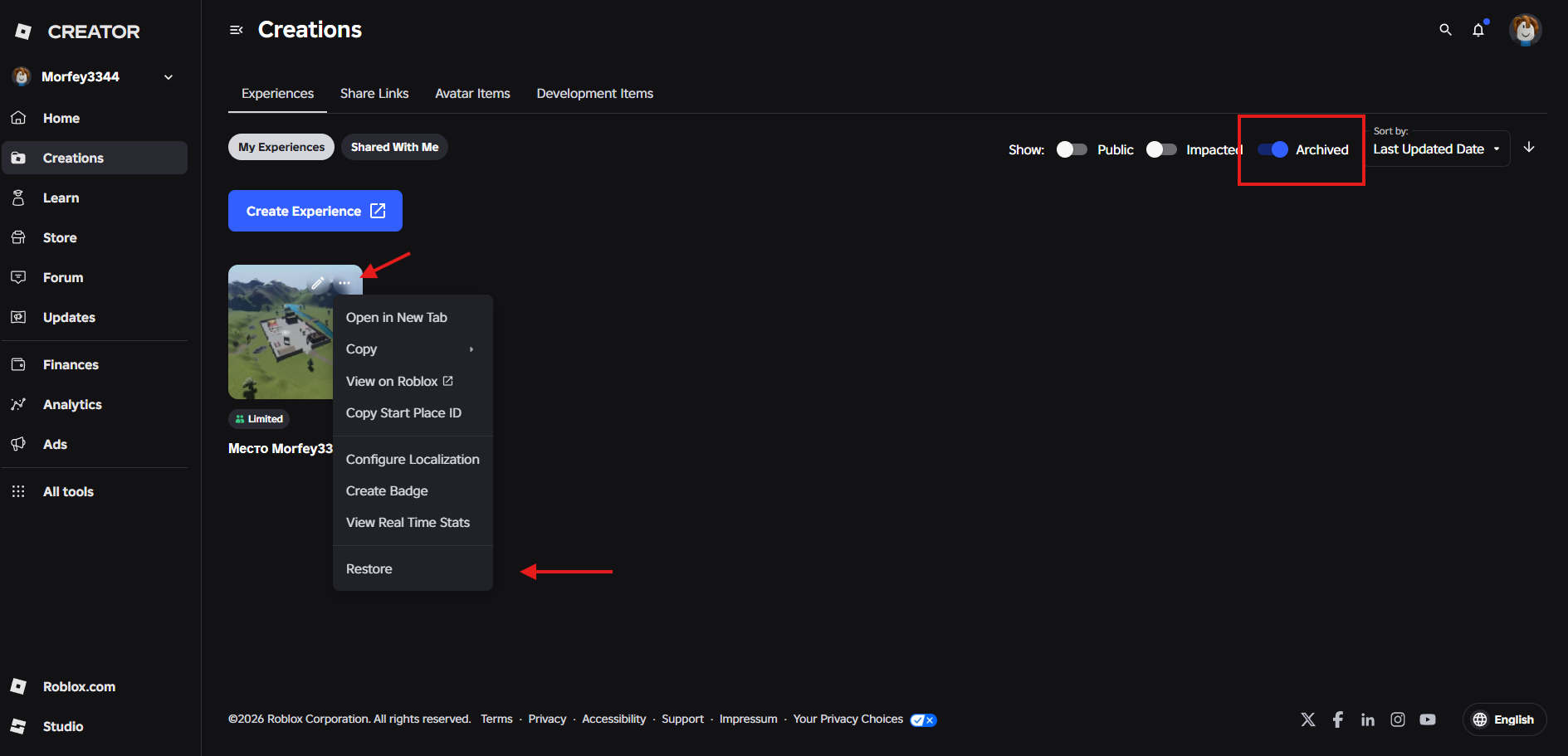Click the Create Experience button
Image resolution: width=1568 pixels, height=756 pixels.
pyautogui.click(x=315, y=211)
